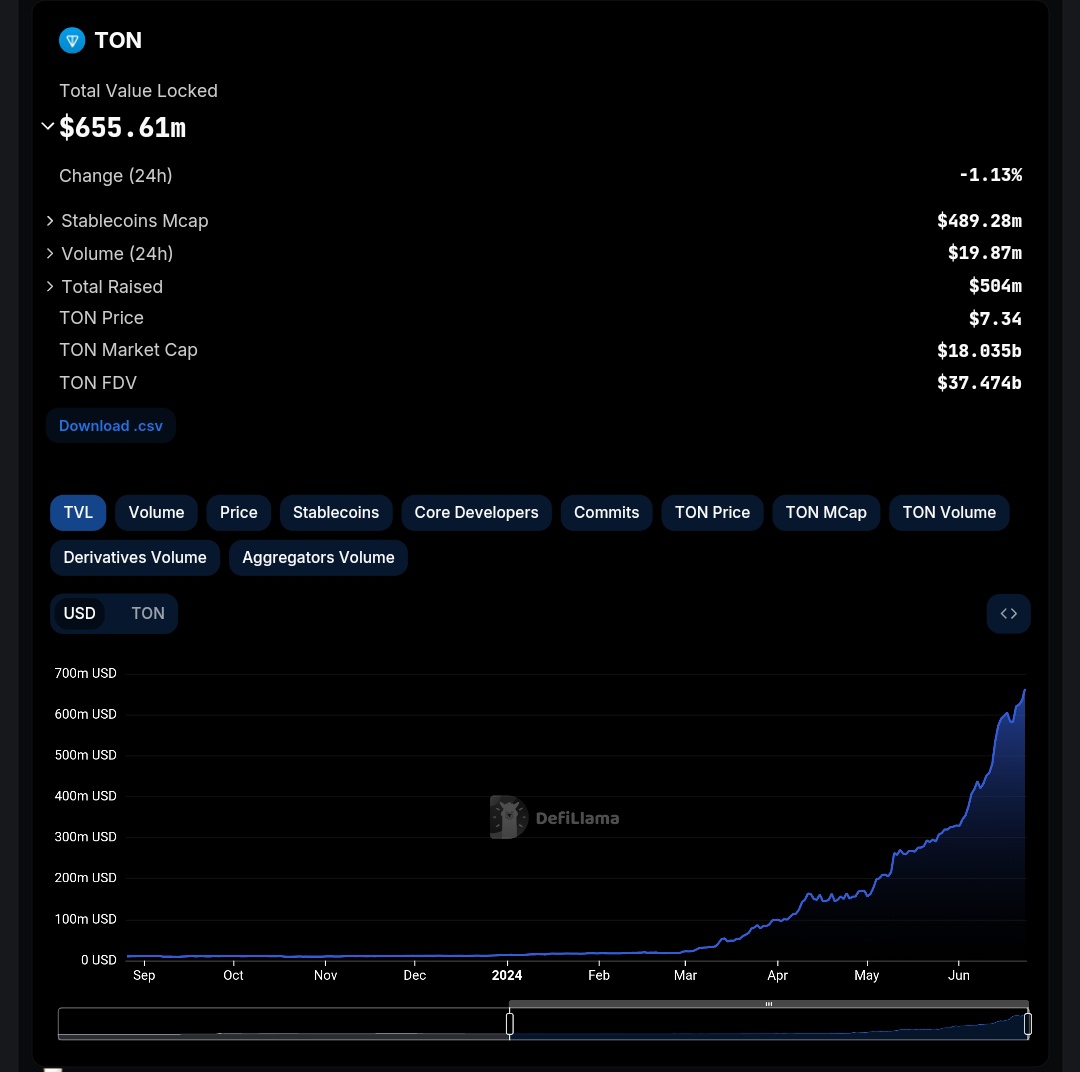The image size is (1080, 1072).
Task: Open the Aggregators Volume chart
Action: [x=318, y=557]
